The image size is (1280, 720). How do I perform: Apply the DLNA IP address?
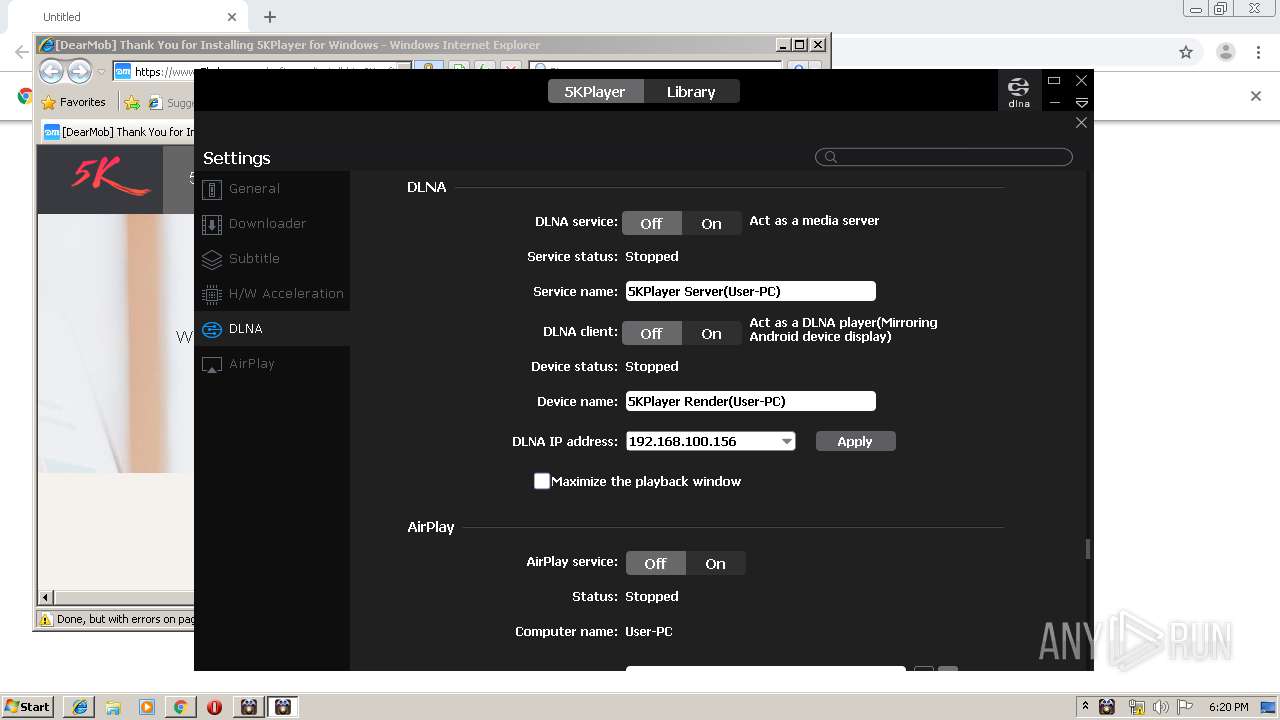(x=856, y=441)
